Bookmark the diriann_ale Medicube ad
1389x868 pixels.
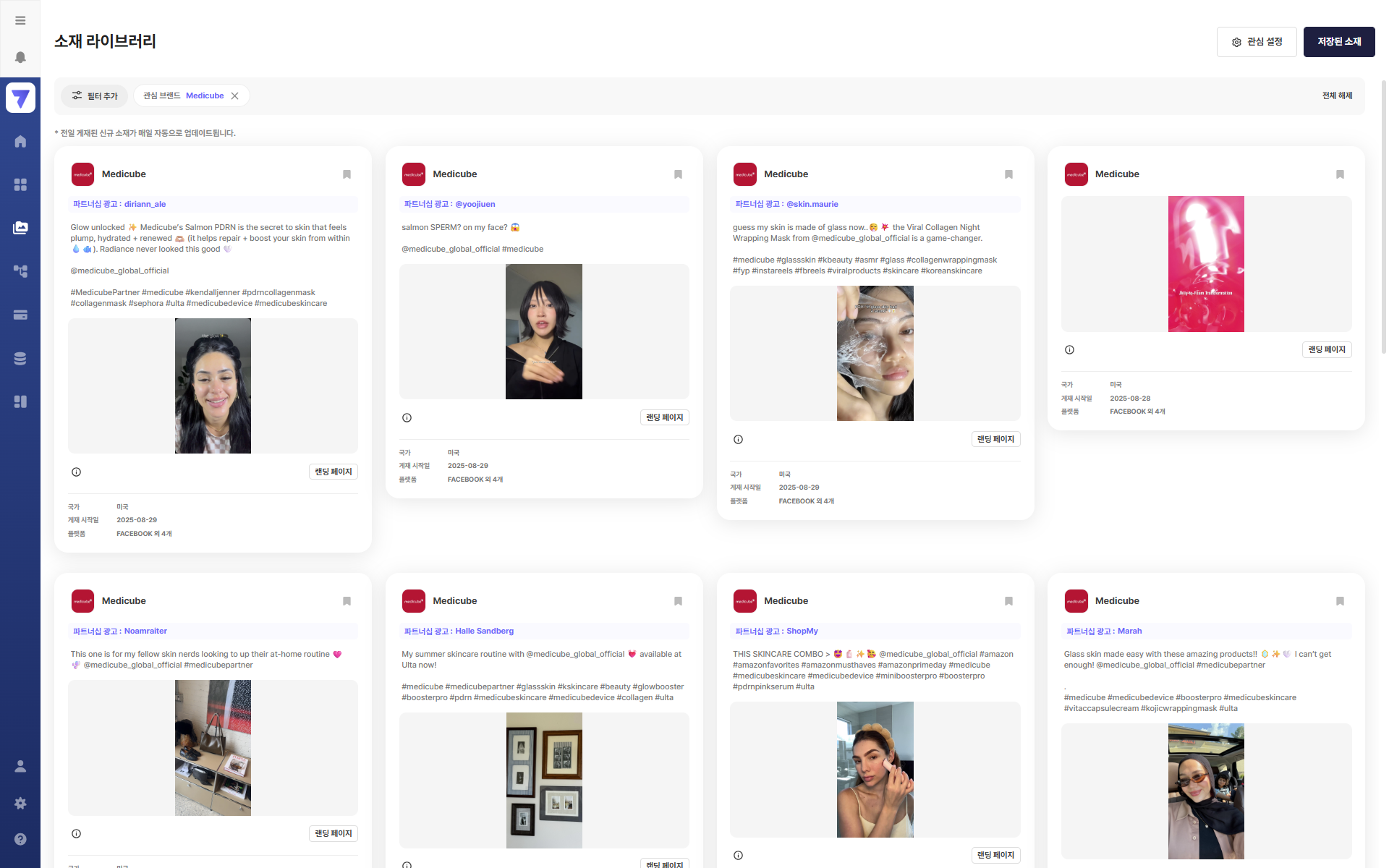pyautogui.click(x=347, y=174)
